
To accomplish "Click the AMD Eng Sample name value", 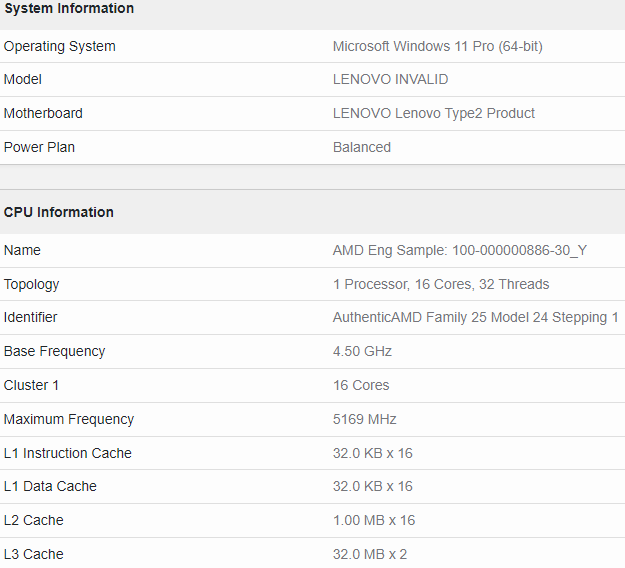I will [x=459, y=250].
